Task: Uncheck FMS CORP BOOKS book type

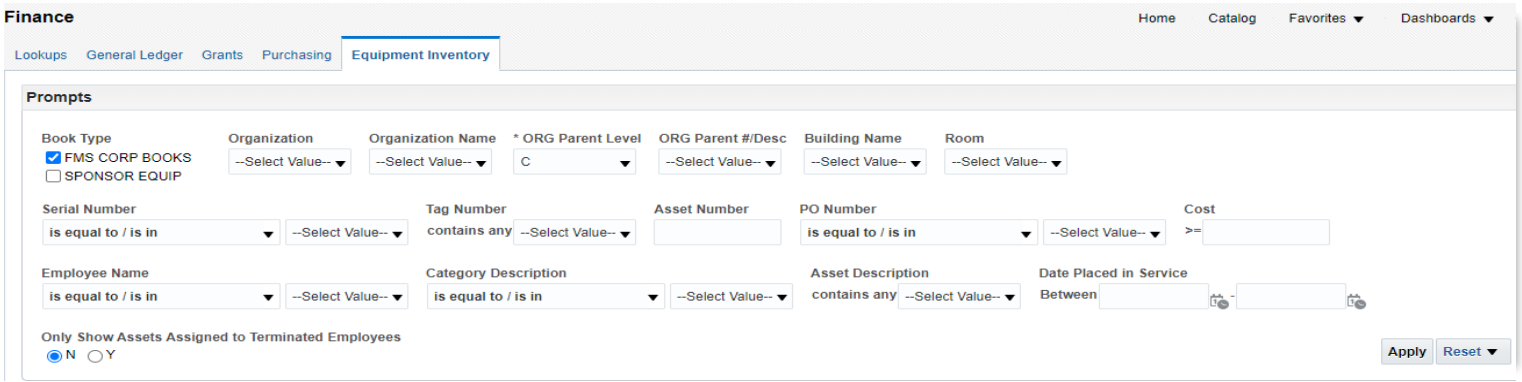Action: (x=53, y=158)
